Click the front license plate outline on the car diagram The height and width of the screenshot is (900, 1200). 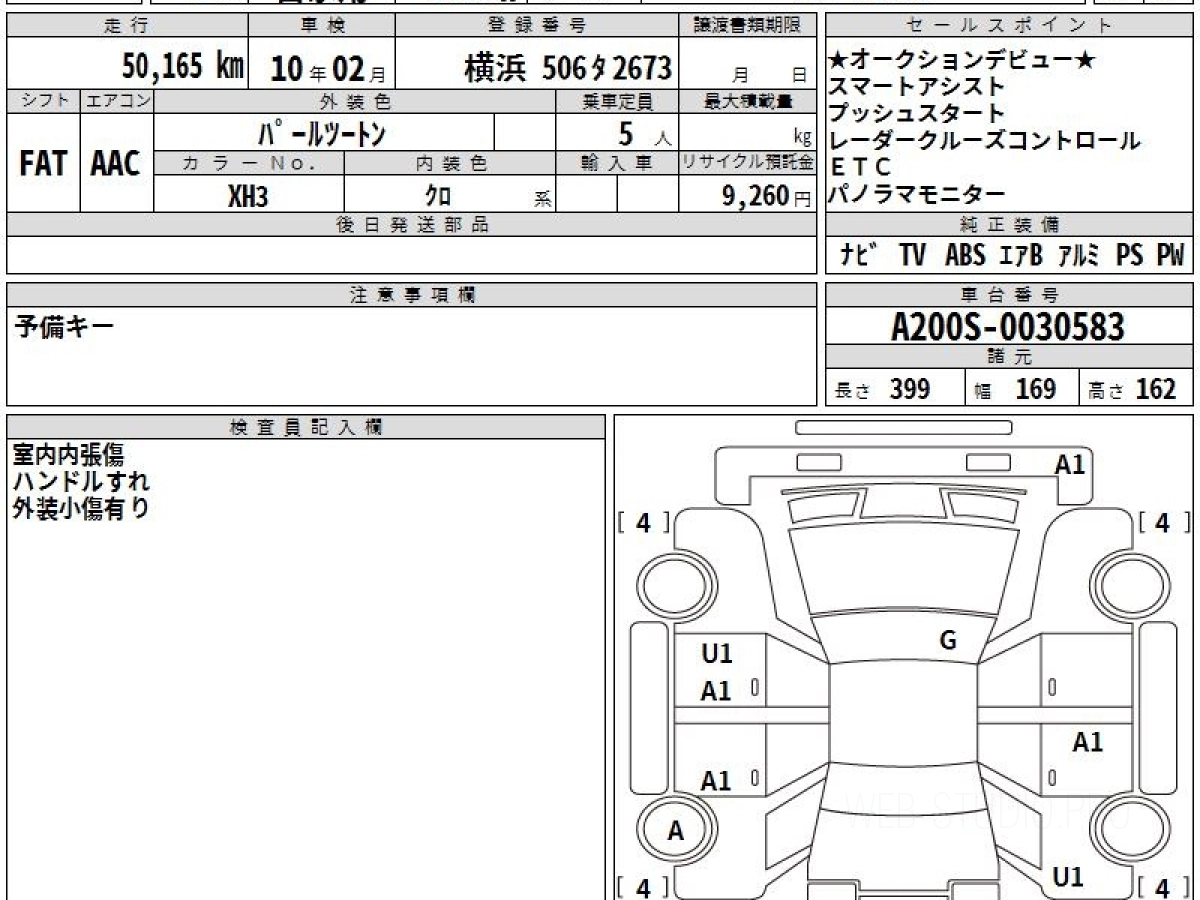[x=903, y=427]
